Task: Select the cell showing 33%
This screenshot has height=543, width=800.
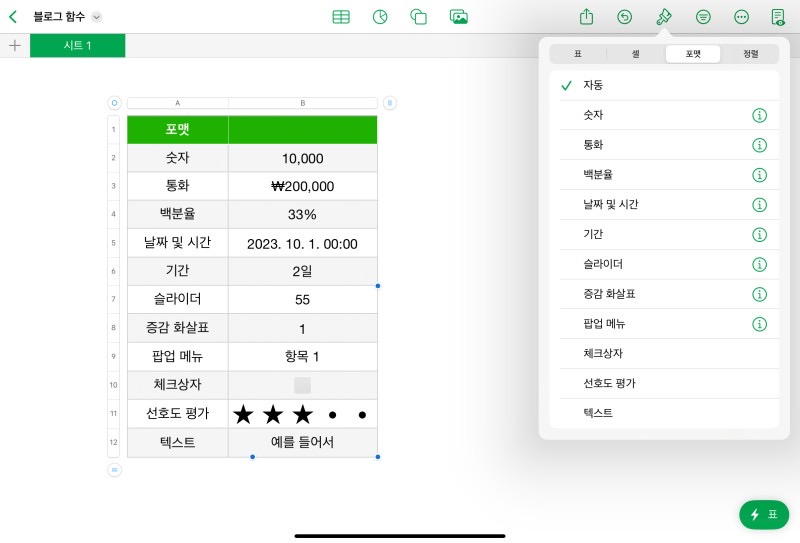Action: (x=303, y=214)
